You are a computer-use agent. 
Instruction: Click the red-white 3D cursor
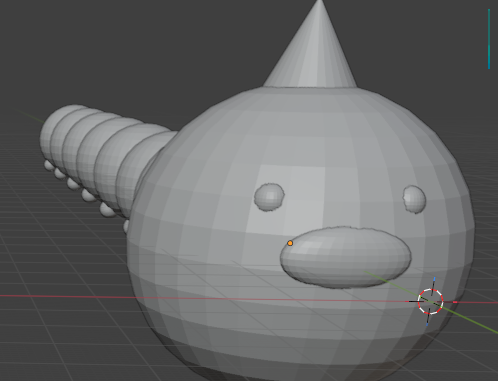430,302
